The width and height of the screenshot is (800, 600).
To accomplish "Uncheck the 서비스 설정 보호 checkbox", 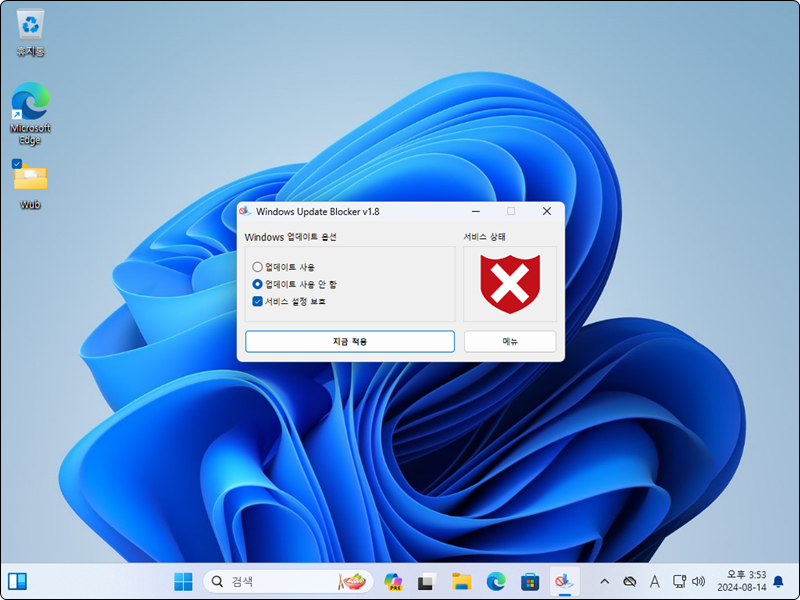I will [x=257, y=299].
